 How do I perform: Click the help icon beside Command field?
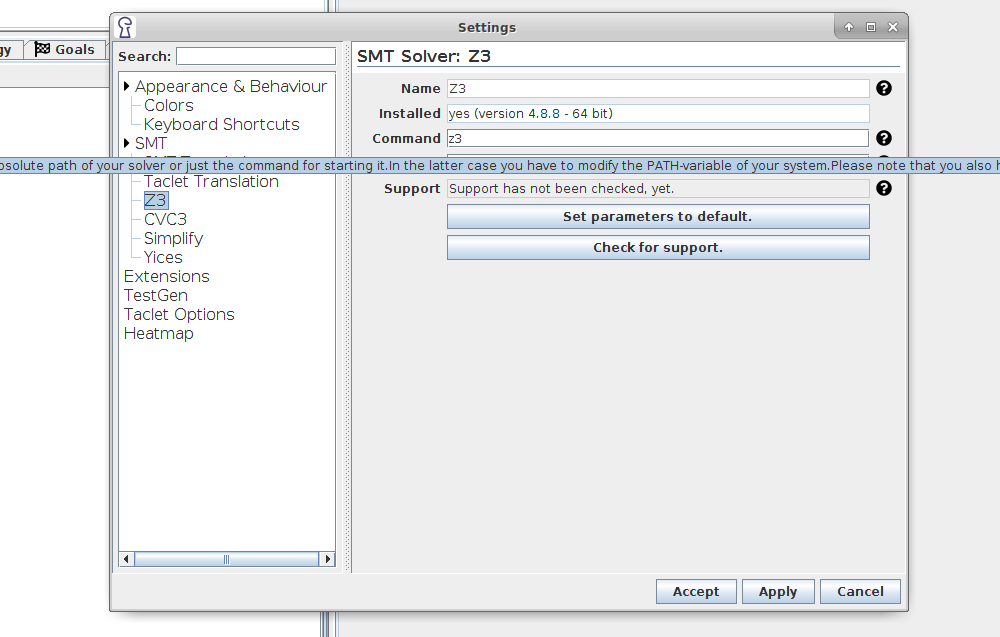(x=884, y=138)
